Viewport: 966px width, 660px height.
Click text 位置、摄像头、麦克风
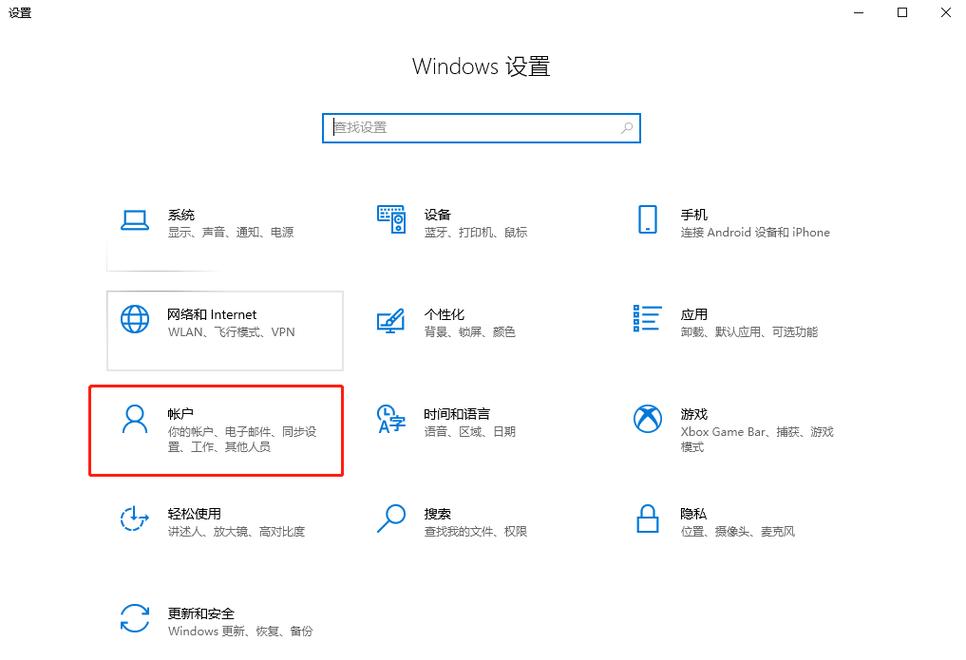(738, 531)
